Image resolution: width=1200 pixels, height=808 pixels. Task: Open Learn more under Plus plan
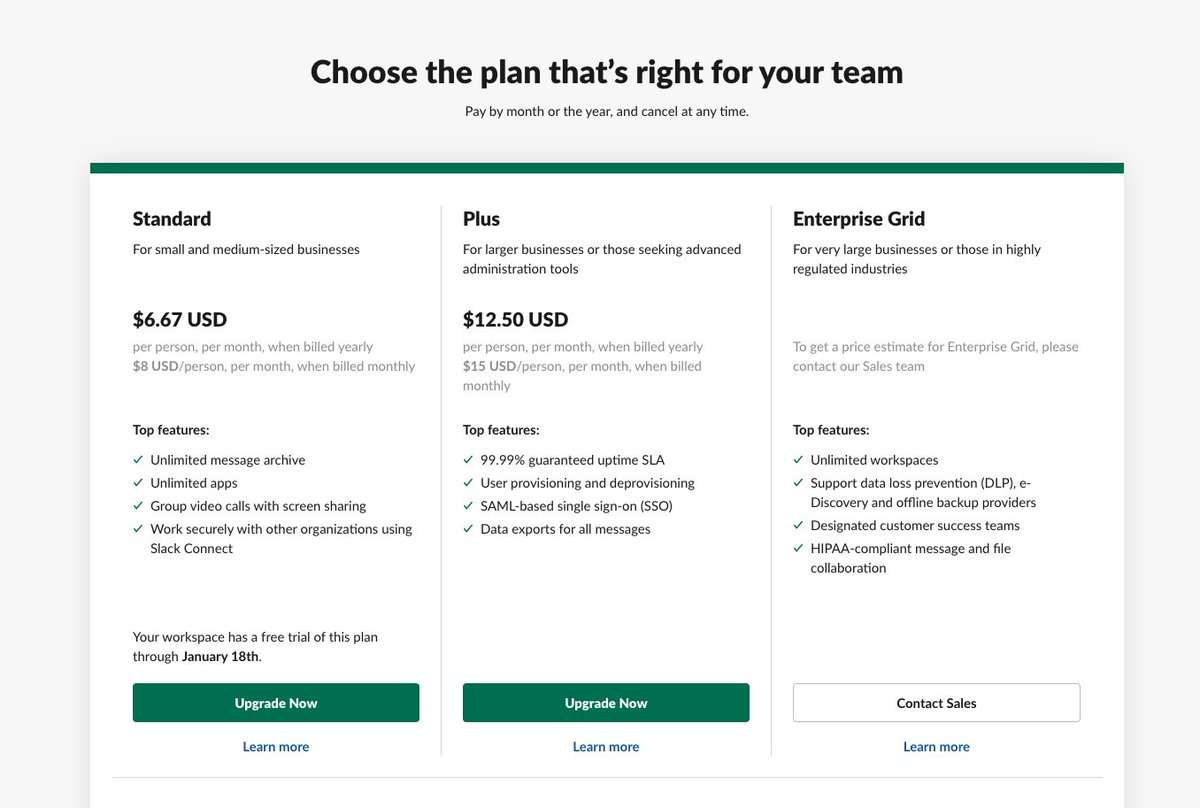pyautogui.click(x=605, y=747)
